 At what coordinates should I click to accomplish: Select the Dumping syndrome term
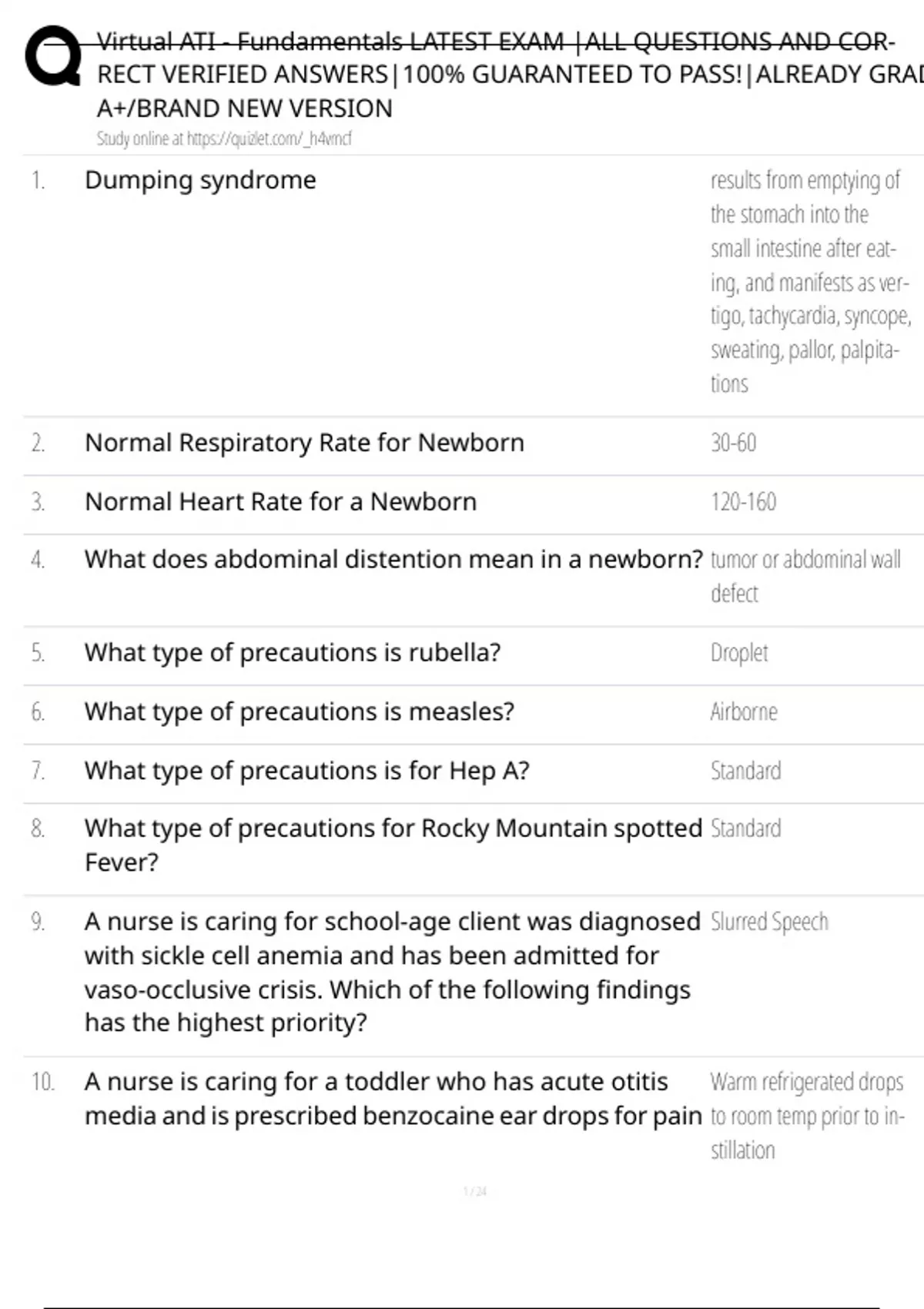tap(200, 180)
